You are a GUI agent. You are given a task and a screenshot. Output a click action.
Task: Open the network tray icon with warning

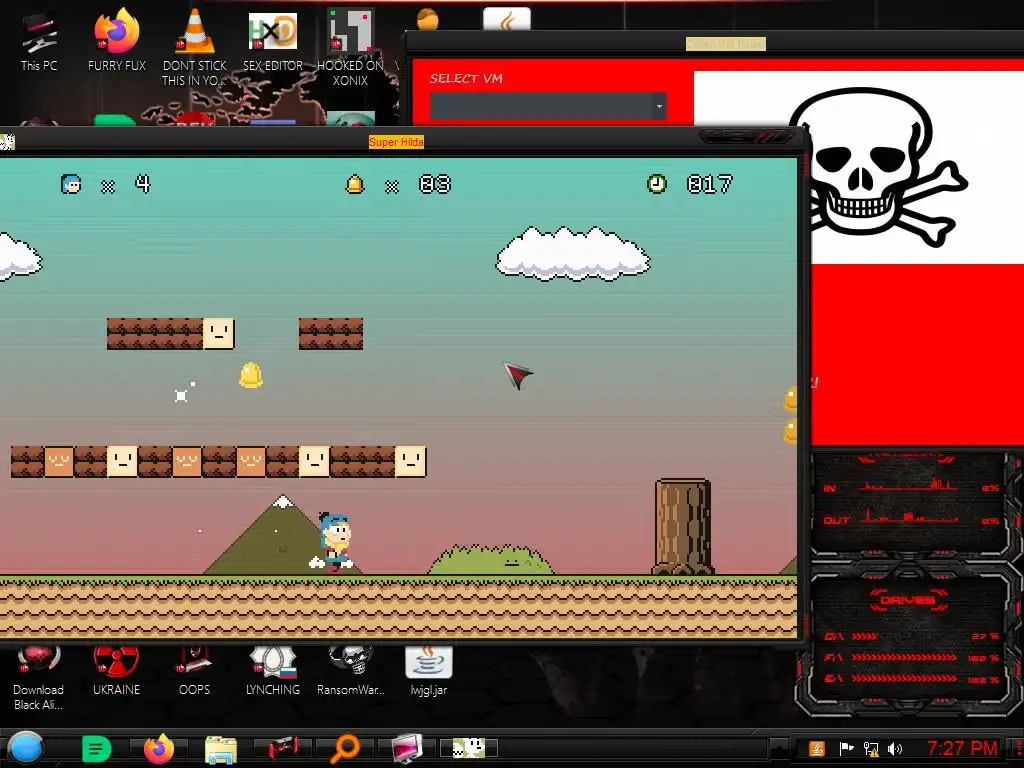coord(871,749)
